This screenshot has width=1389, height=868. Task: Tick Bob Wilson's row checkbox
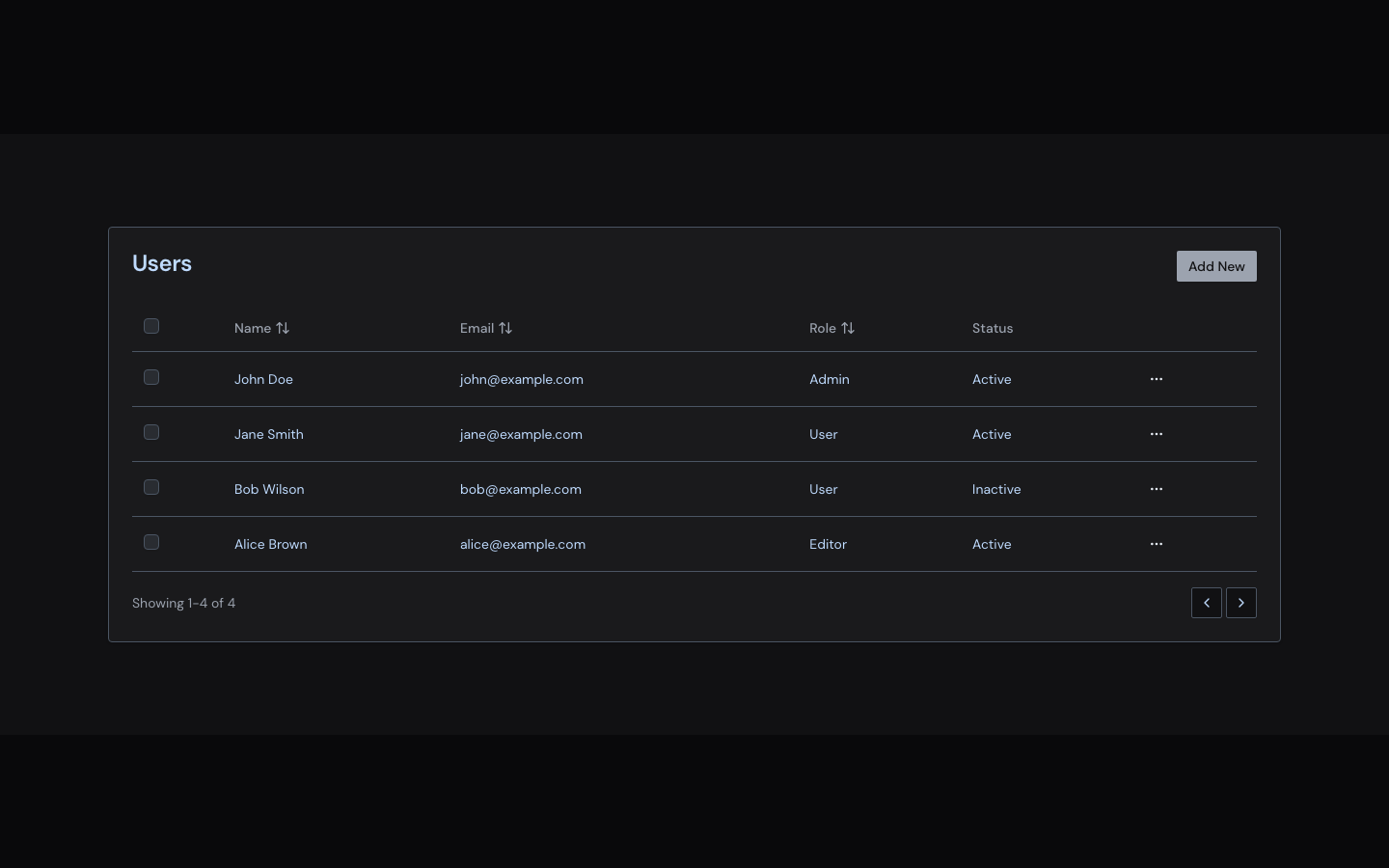[x=151, y=487]
